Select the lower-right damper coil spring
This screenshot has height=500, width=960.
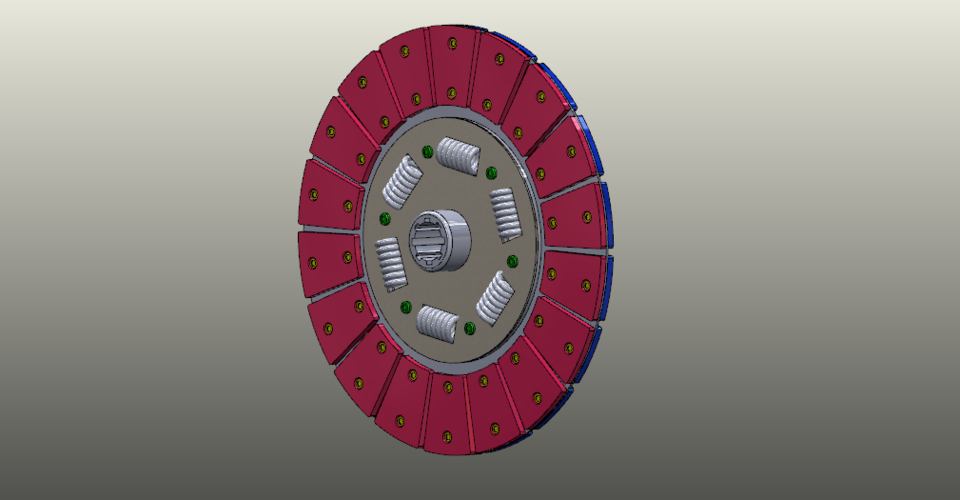(x=494, y=298)
